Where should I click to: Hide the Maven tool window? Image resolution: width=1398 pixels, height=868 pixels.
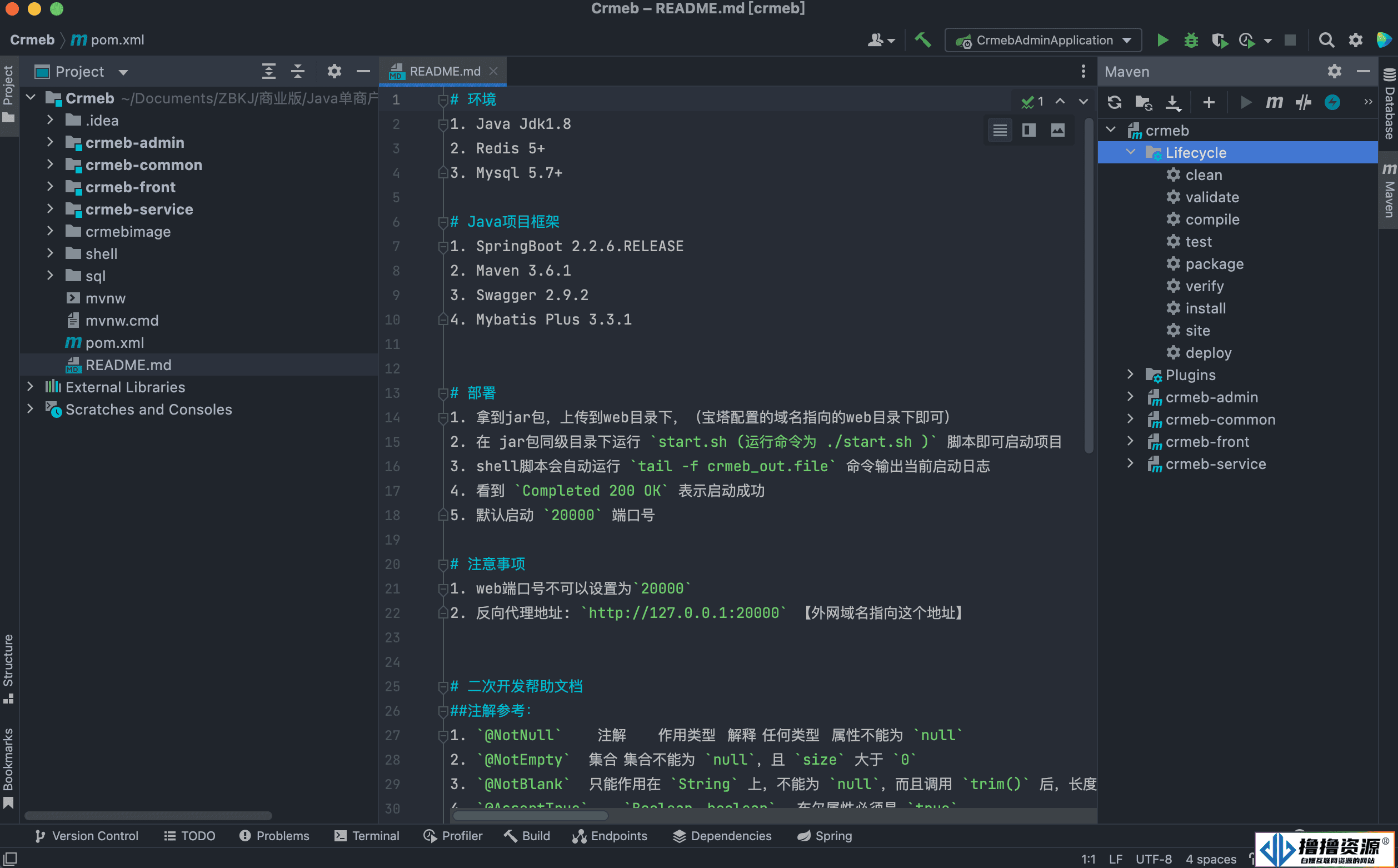(x=1364, y=71)
